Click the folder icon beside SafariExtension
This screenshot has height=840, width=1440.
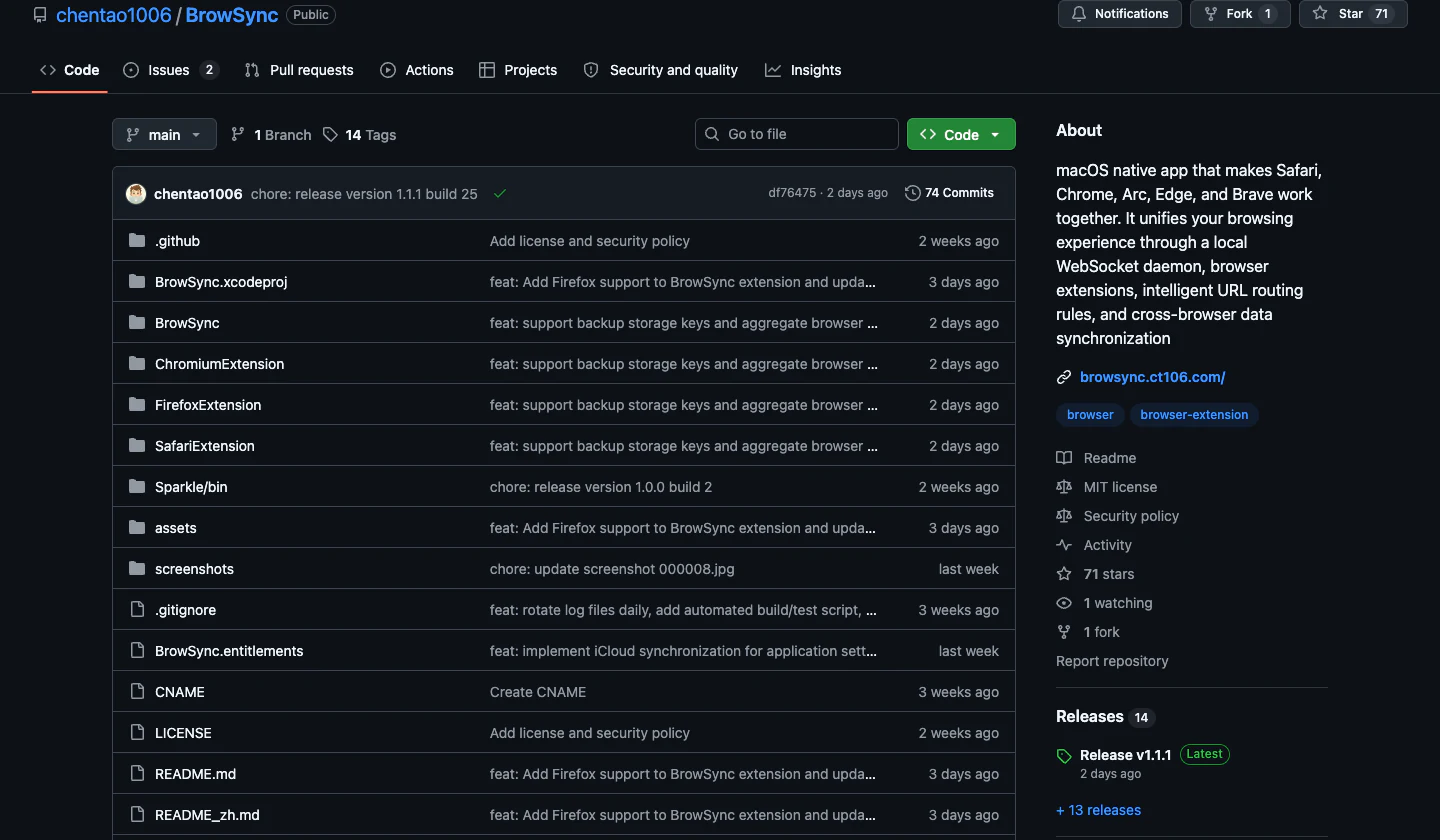137,446
